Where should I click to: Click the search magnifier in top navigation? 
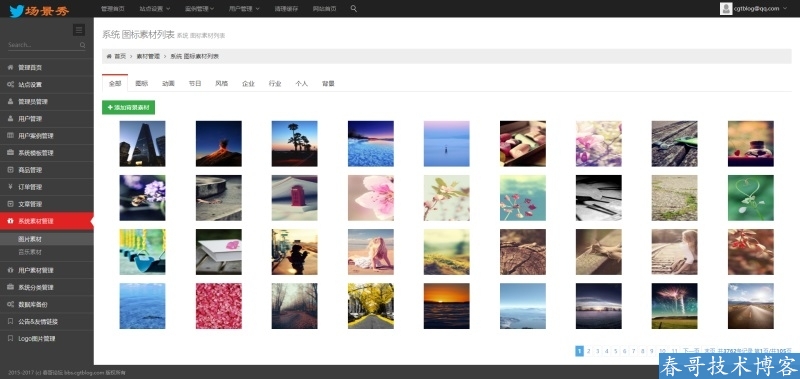pyautogui.click(x=354, y=9)
